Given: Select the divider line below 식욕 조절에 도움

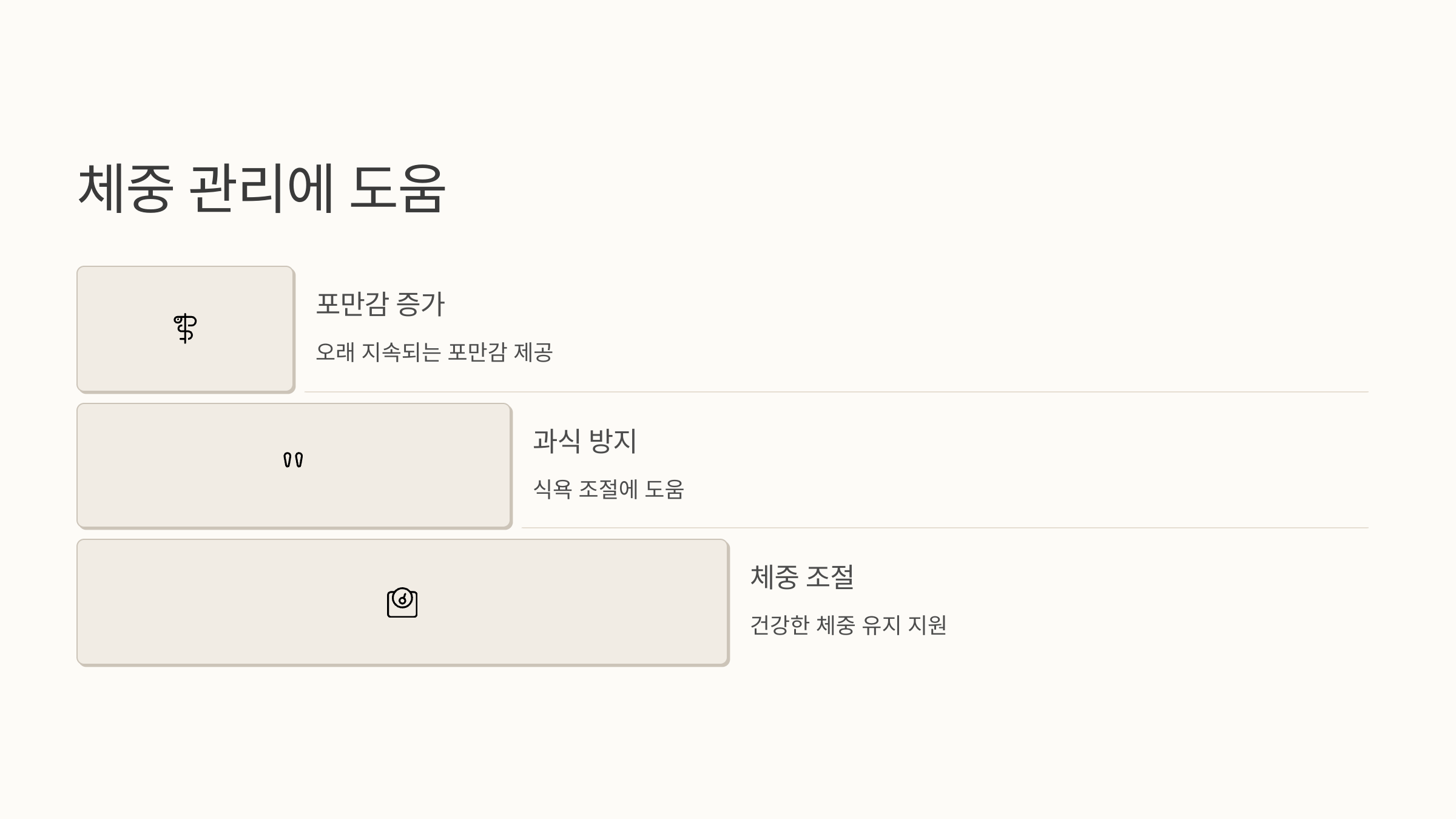Looking at the screenshot, I should [x=945, y=528].
